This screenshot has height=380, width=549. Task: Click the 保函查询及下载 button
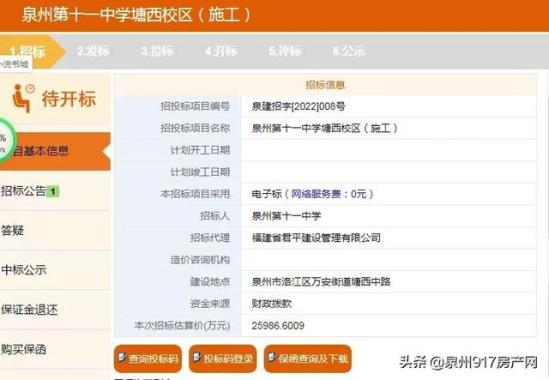tap(307, 358)
